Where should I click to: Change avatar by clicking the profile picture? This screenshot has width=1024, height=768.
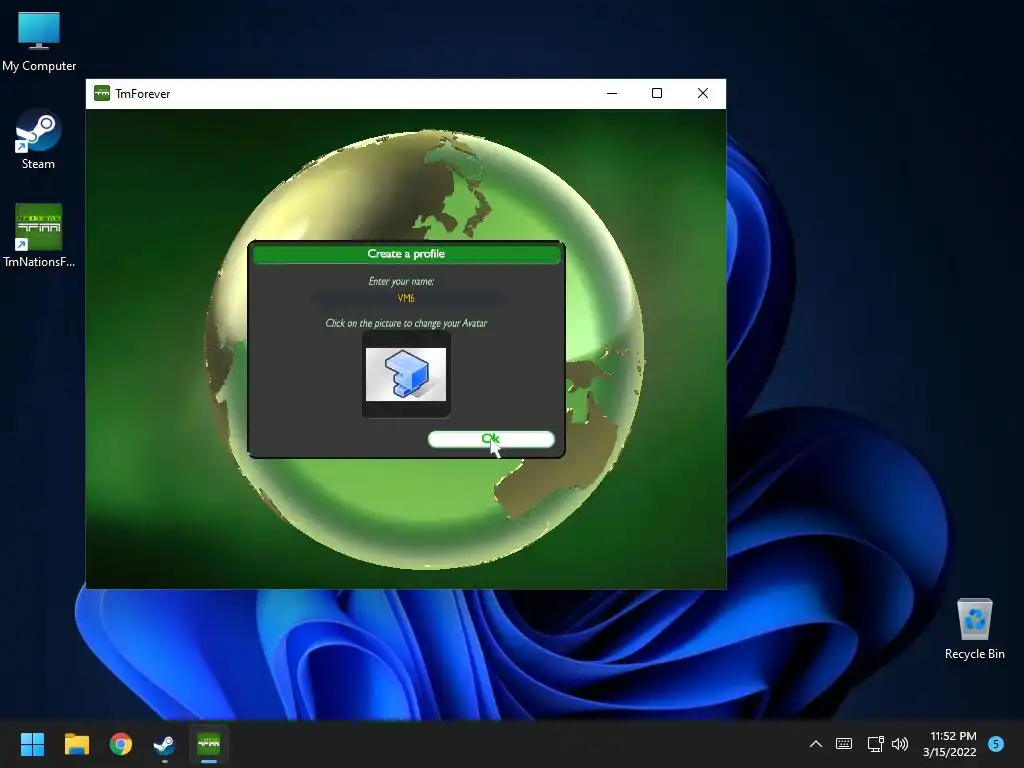(406, 374)
